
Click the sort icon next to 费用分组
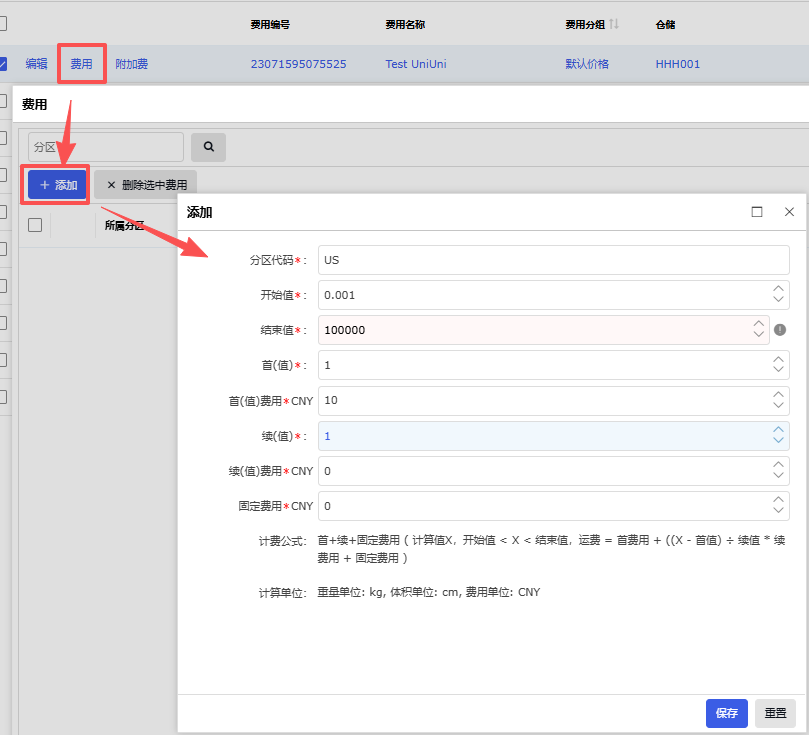614,24
